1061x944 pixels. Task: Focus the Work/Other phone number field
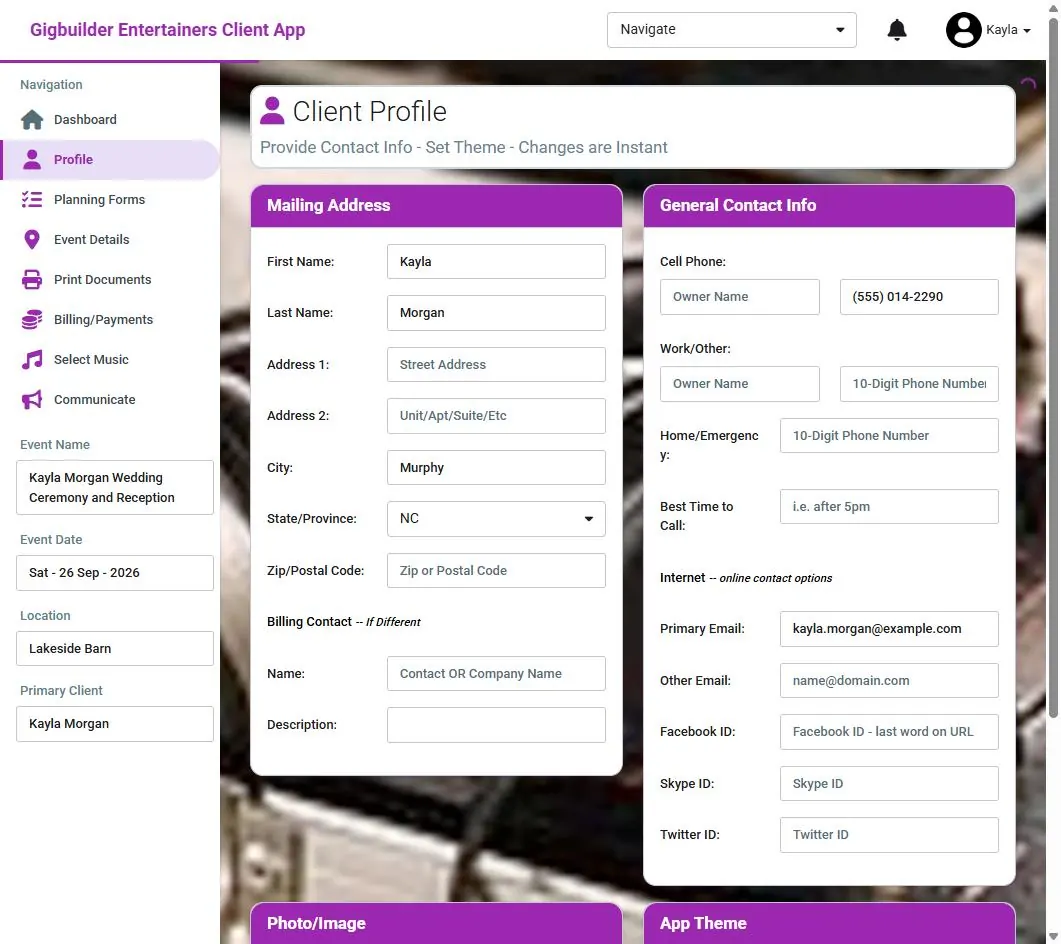(x=919, y=384)
